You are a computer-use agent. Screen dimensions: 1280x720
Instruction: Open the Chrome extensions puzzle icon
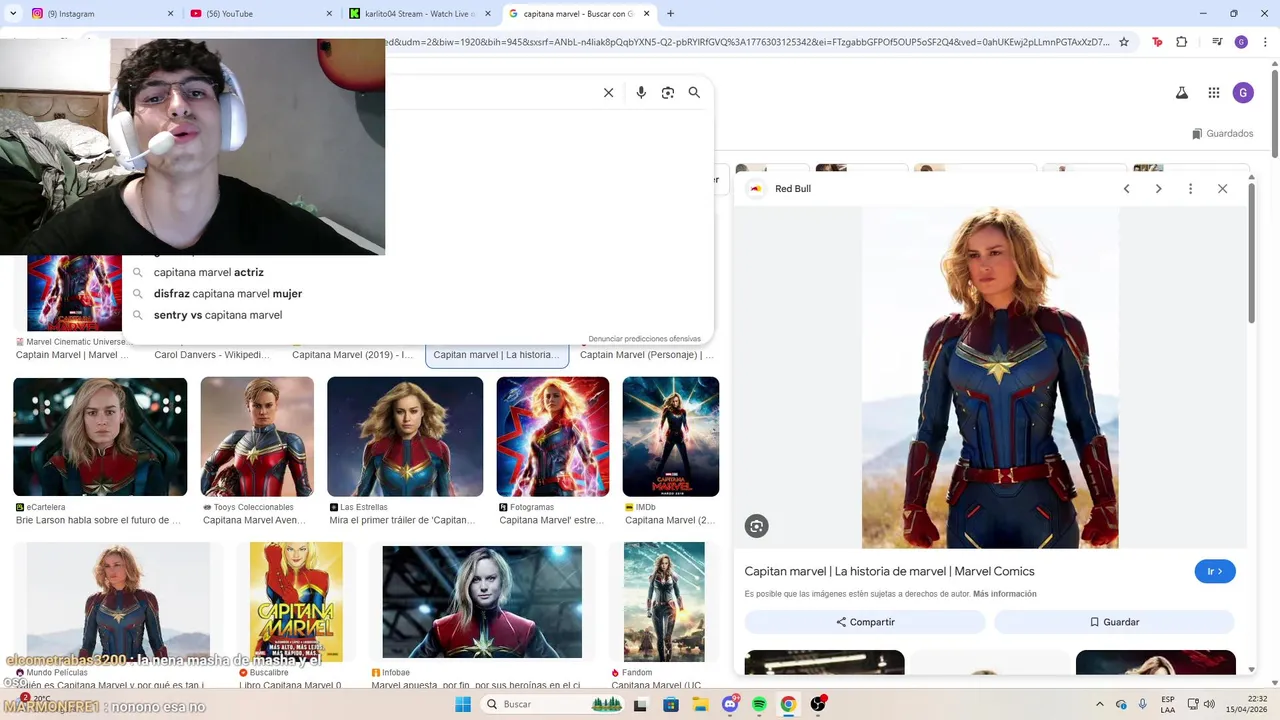pos(1182,42)
